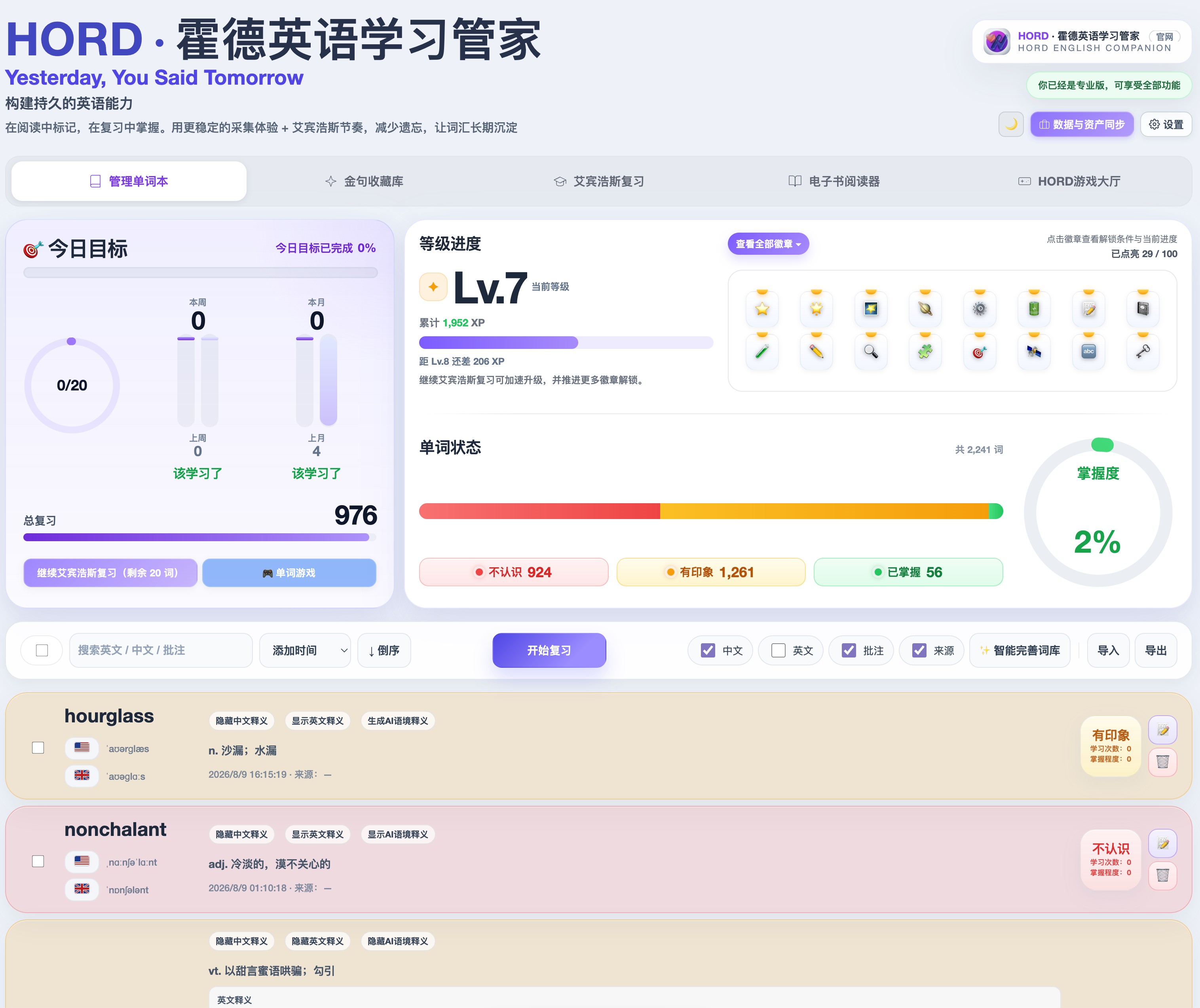Viewport: 1200px width, 1008px height.
Task: Open the satellite badge
Action: [x=1034, y=352]
